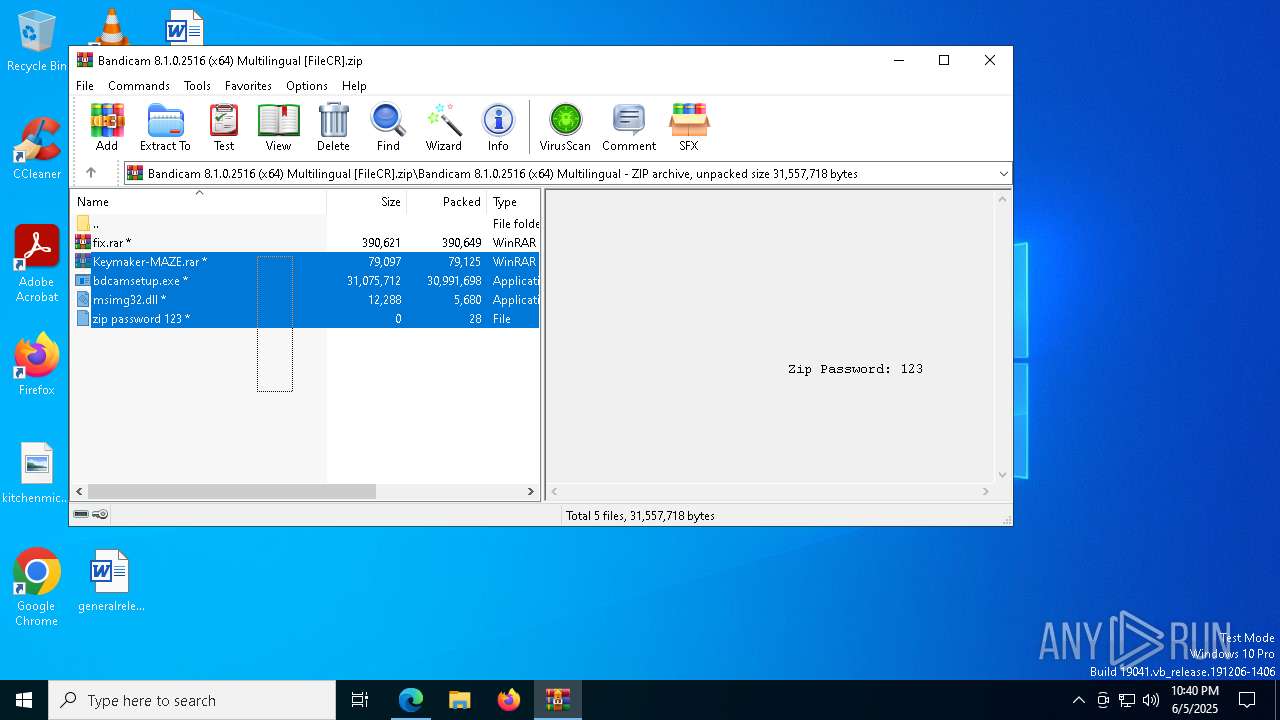The height and width of the screenshot is (720, 1280).
Task: Open the notification center
Action: [1247, 700]
